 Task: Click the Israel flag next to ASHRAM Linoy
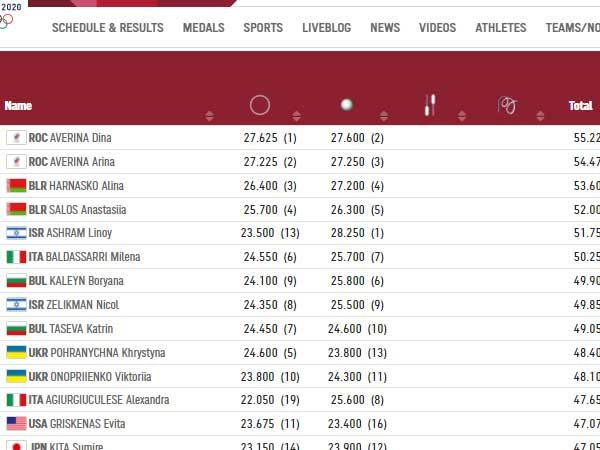pyautogui.click(x=16, y=233)
